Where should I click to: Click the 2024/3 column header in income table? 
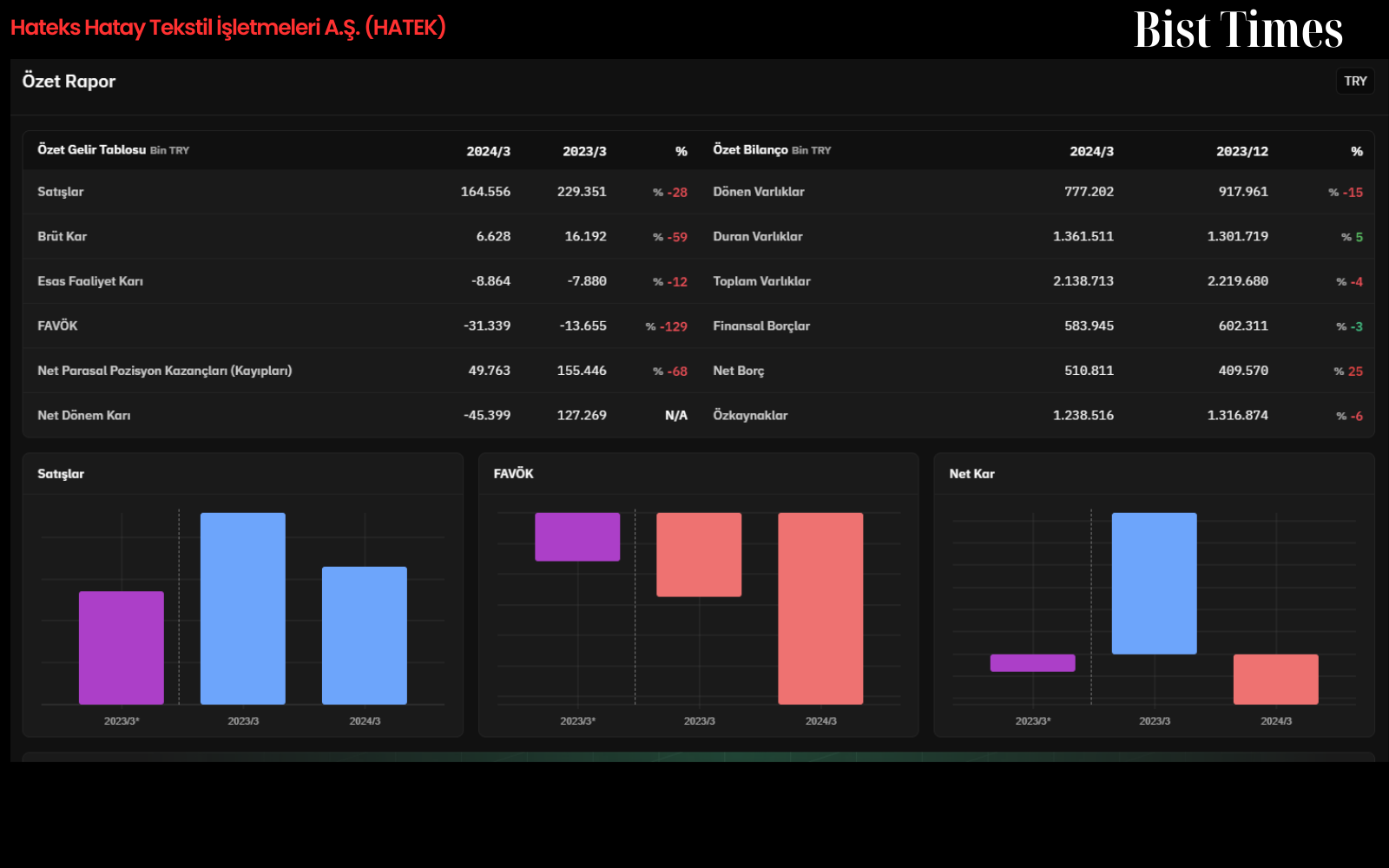coord(488,151)
